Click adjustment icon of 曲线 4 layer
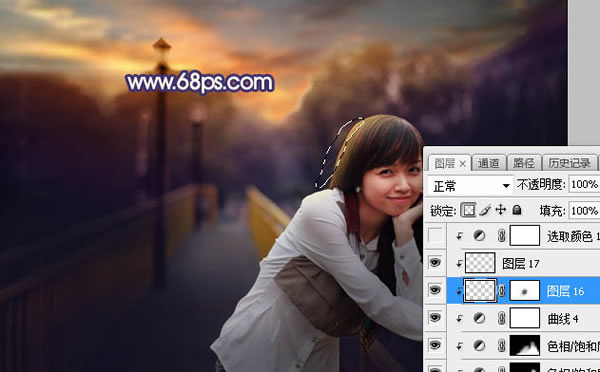 [479, 318]
